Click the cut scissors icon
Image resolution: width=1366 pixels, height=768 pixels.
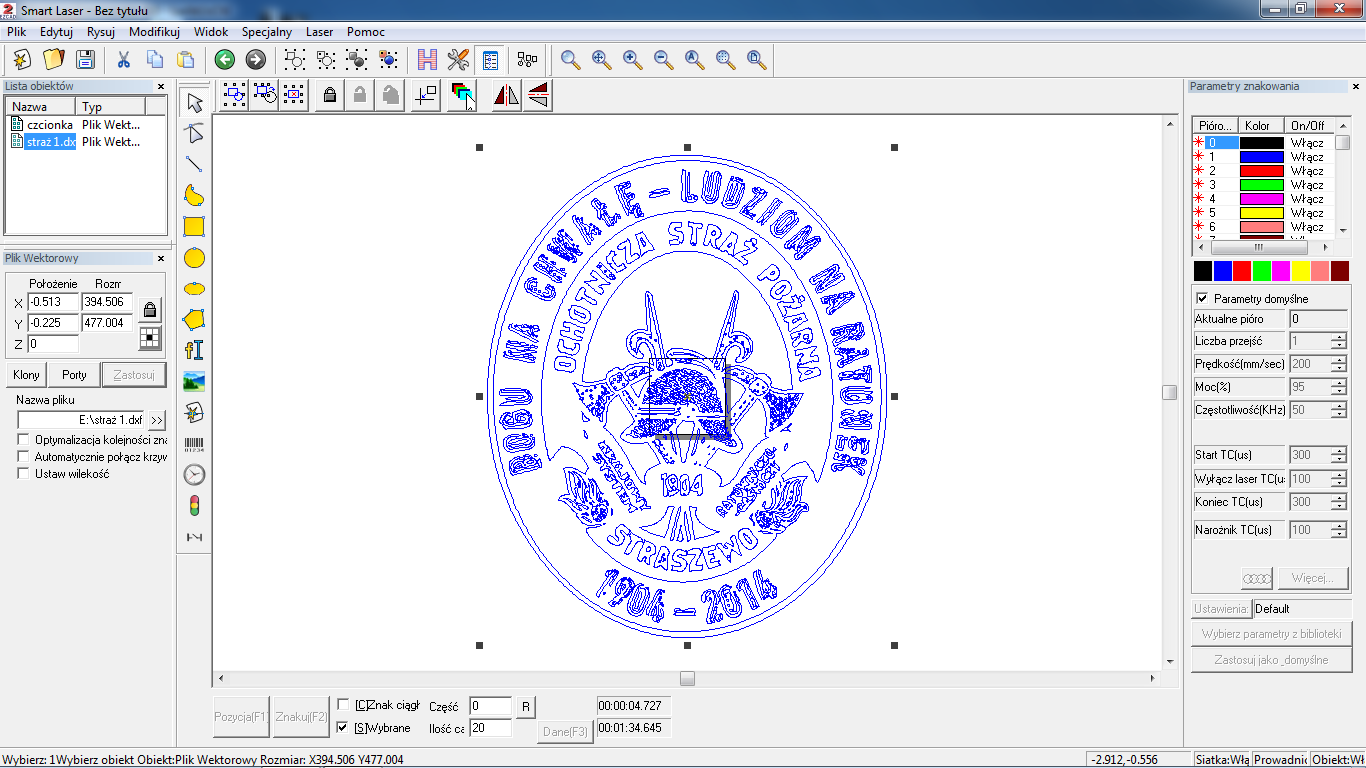[x=124, y=59]
